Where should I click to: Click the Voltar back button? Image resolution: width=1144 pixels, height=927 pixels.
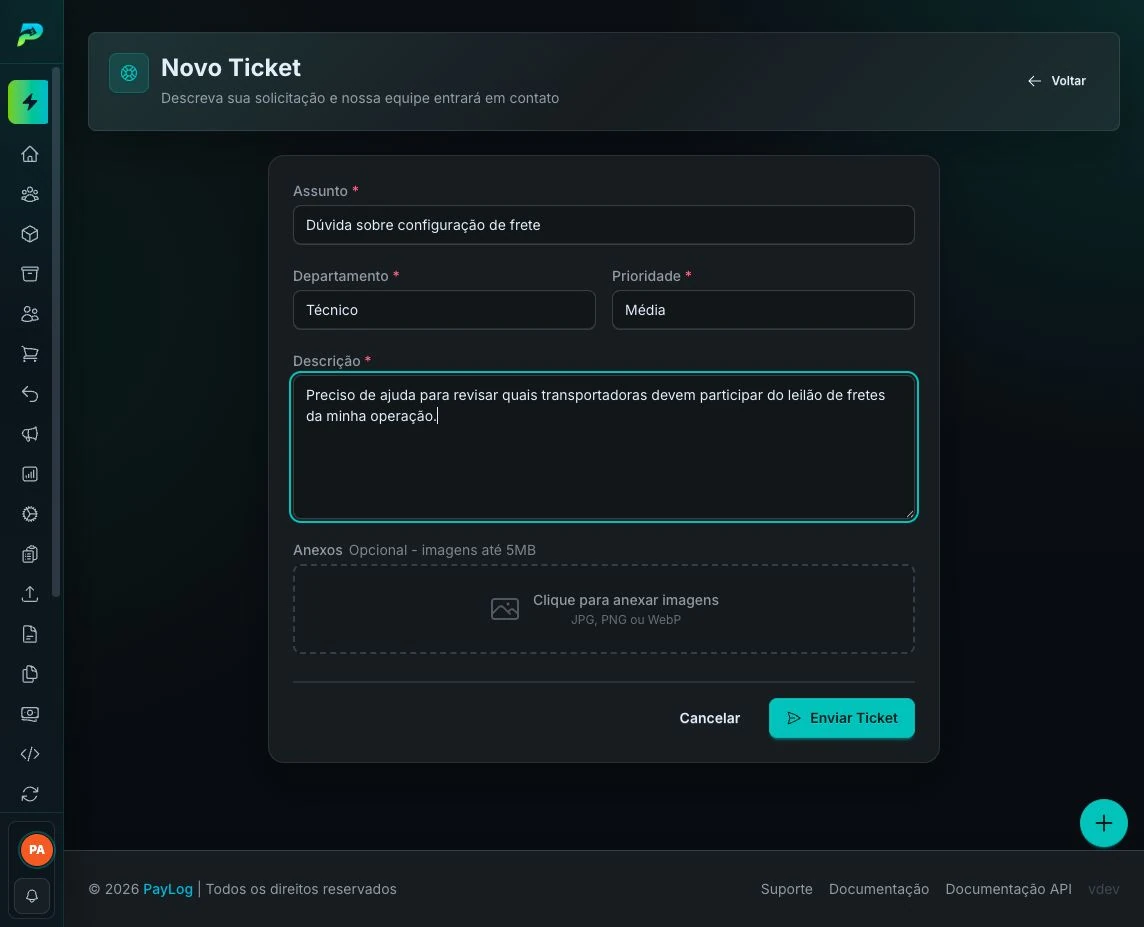[1056, 81]
